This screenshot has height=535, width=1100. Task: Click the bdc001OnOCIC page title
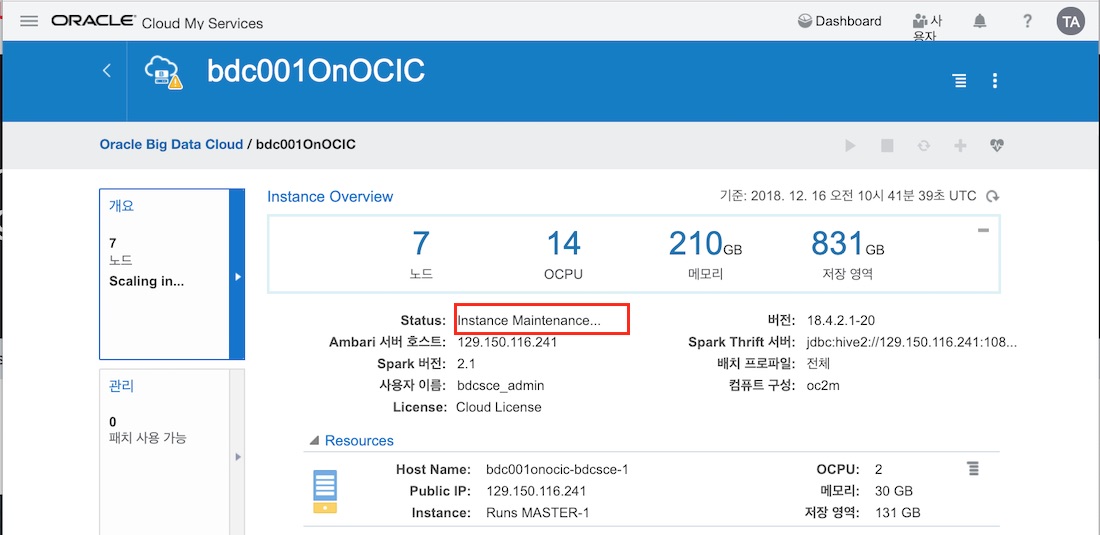pyautogui.click(x=316, y=72)
